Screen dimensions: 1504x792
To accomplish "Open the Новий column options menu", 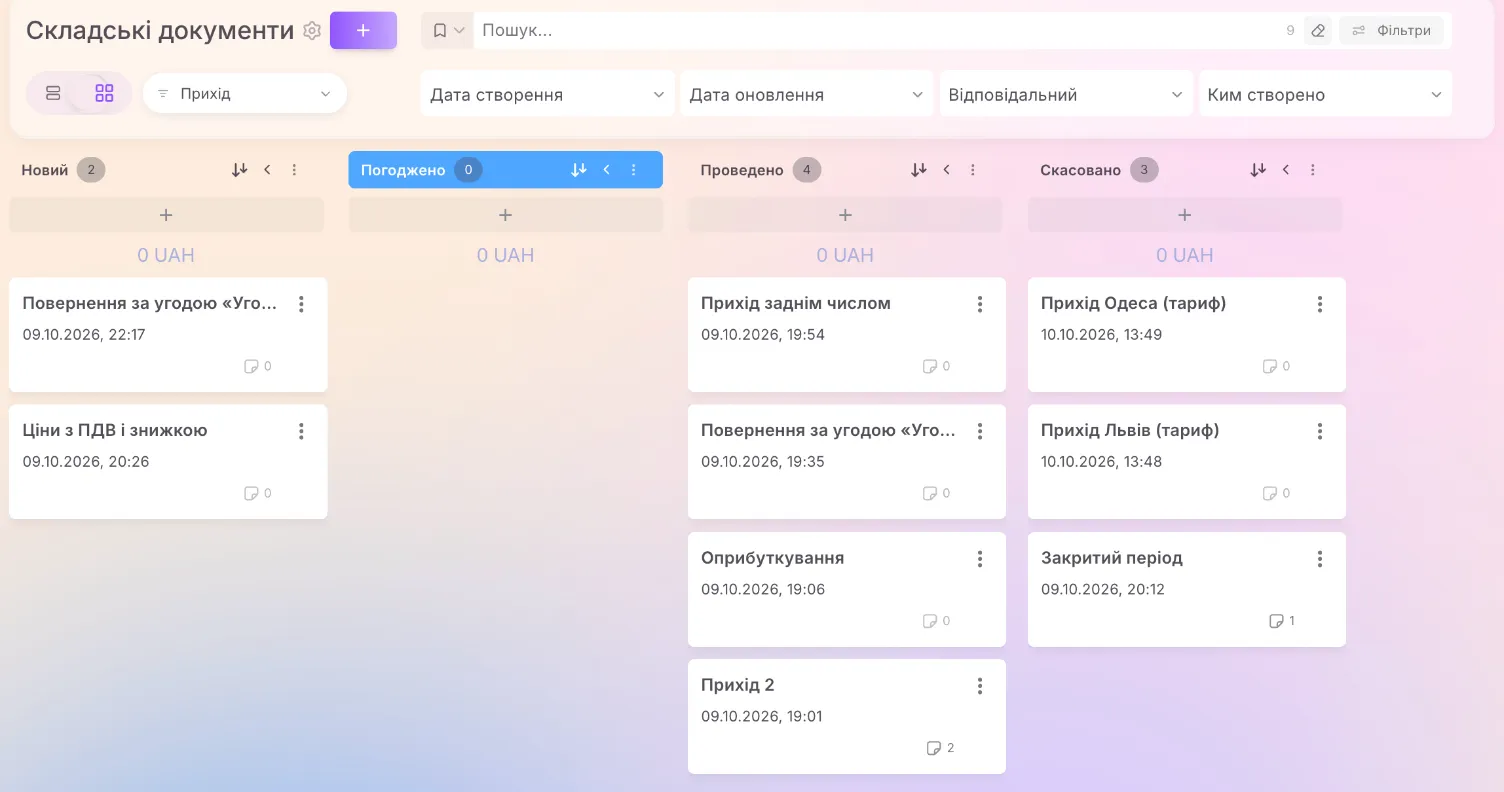I will (x=294, y=170).
